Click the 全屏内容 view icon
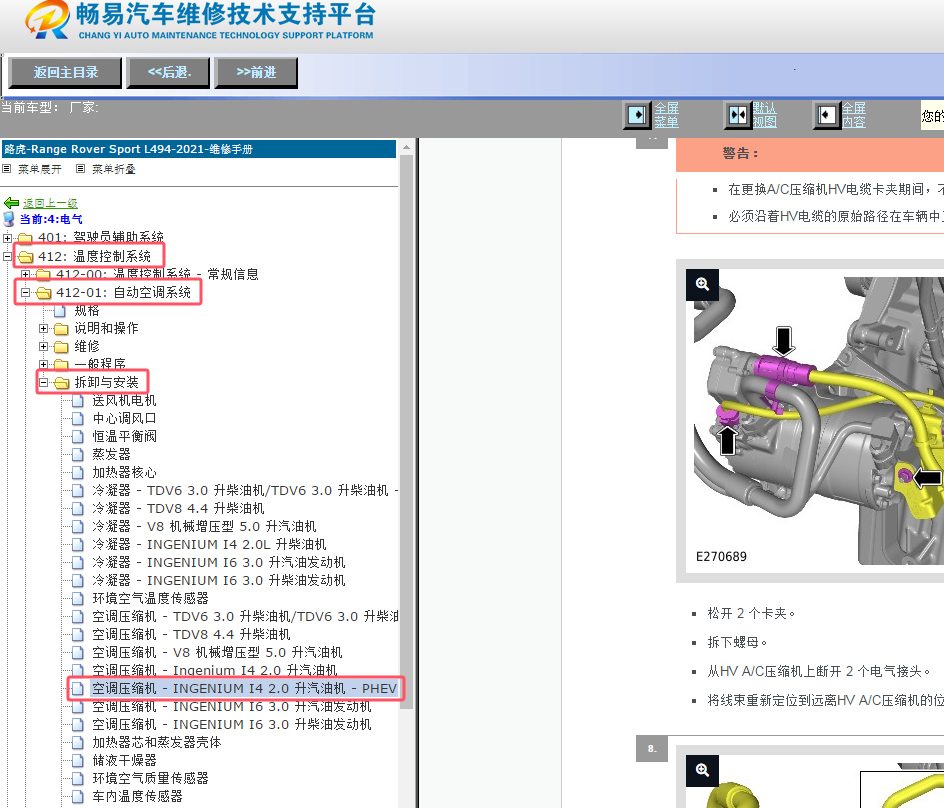Screen dimensions: 944x808 826,114
